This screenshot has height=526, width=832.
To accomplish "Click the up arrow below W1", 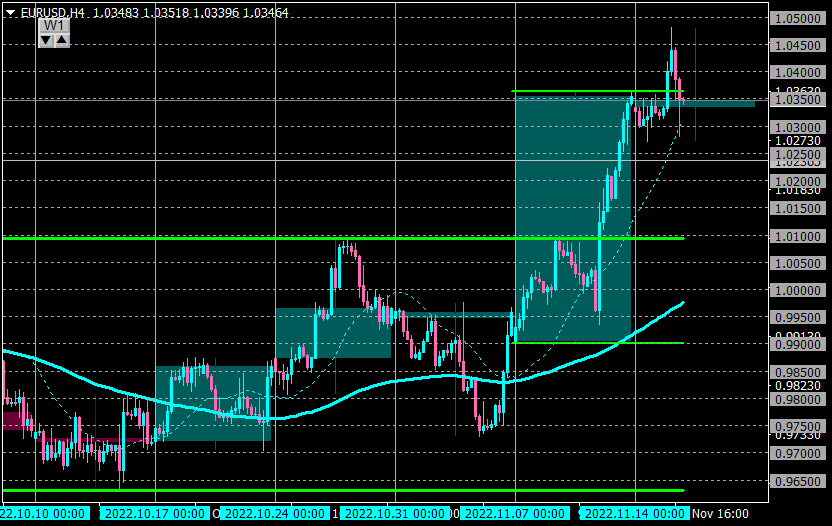I will (62, 40).
